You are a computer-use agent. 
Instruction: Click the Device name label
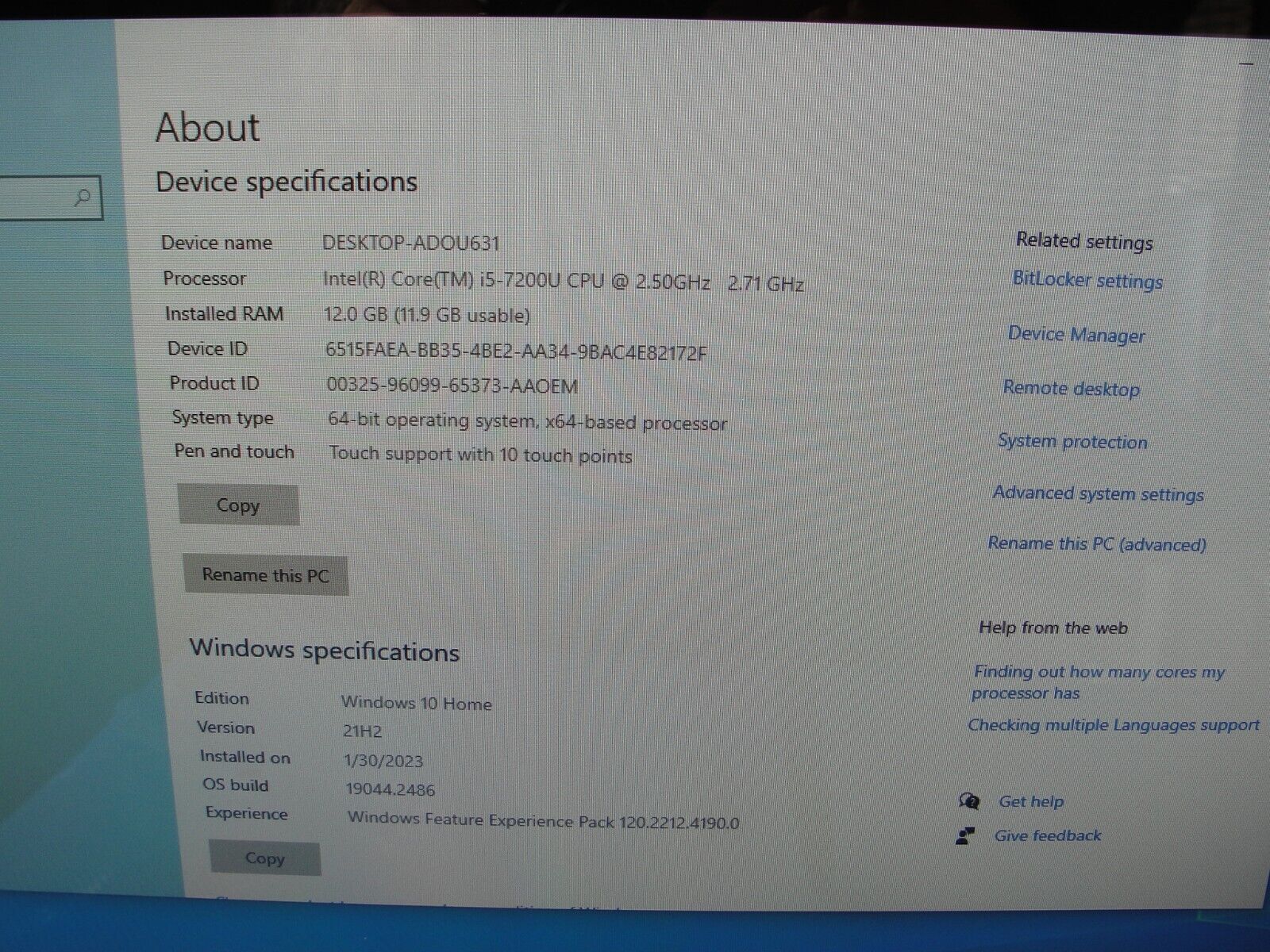(x=217, y=243)
